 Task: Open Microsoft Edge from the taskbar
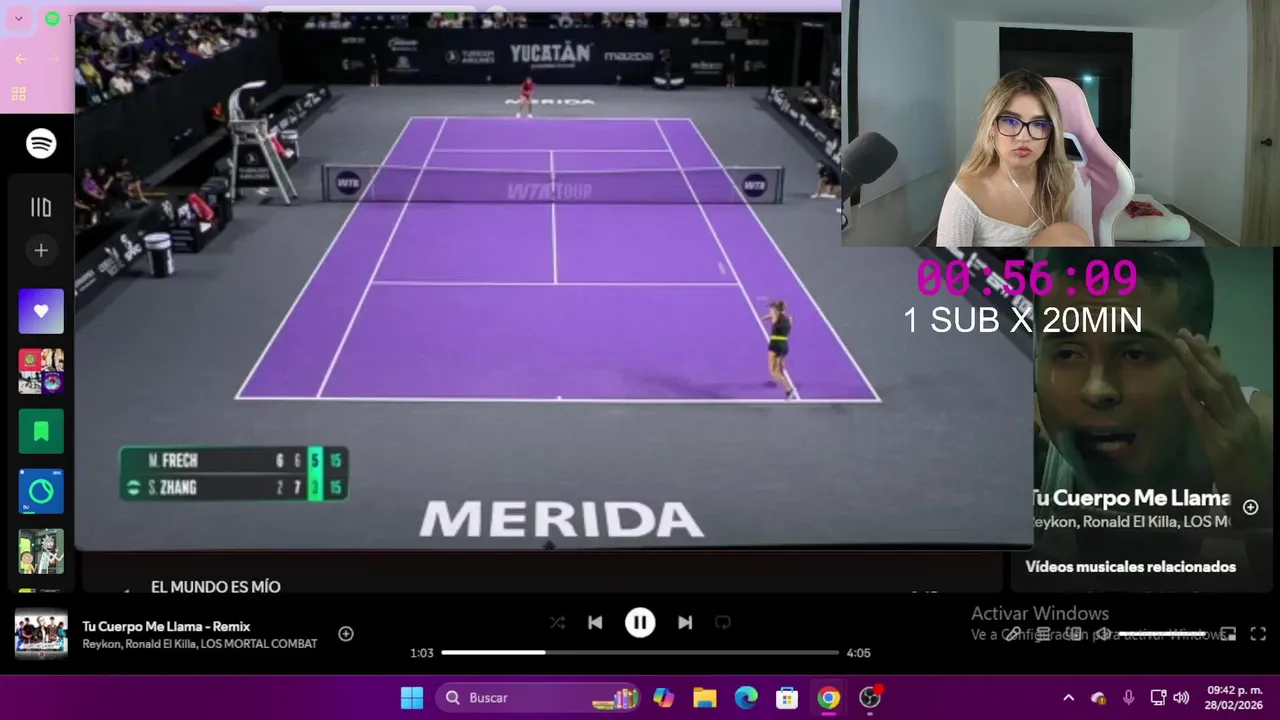(x=746, y=698)
